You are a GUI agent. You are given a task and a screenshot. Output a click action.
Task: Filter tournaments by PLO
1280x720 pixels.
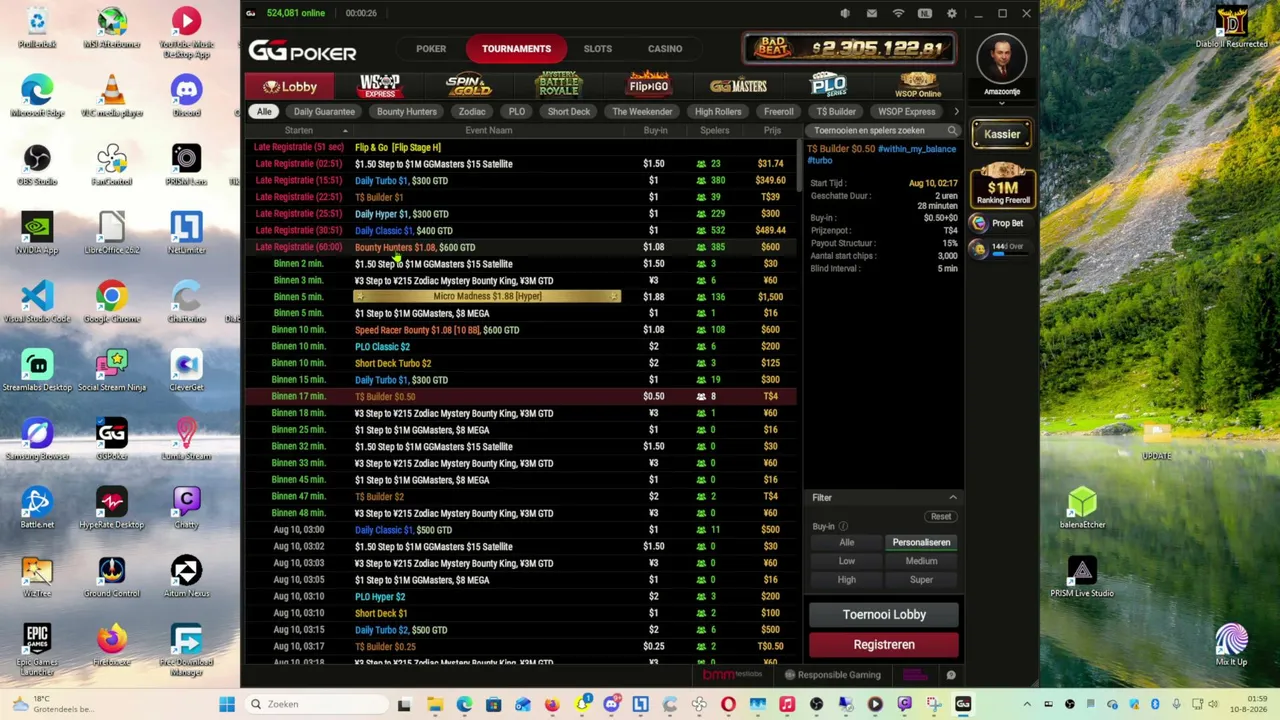point(517,112)
